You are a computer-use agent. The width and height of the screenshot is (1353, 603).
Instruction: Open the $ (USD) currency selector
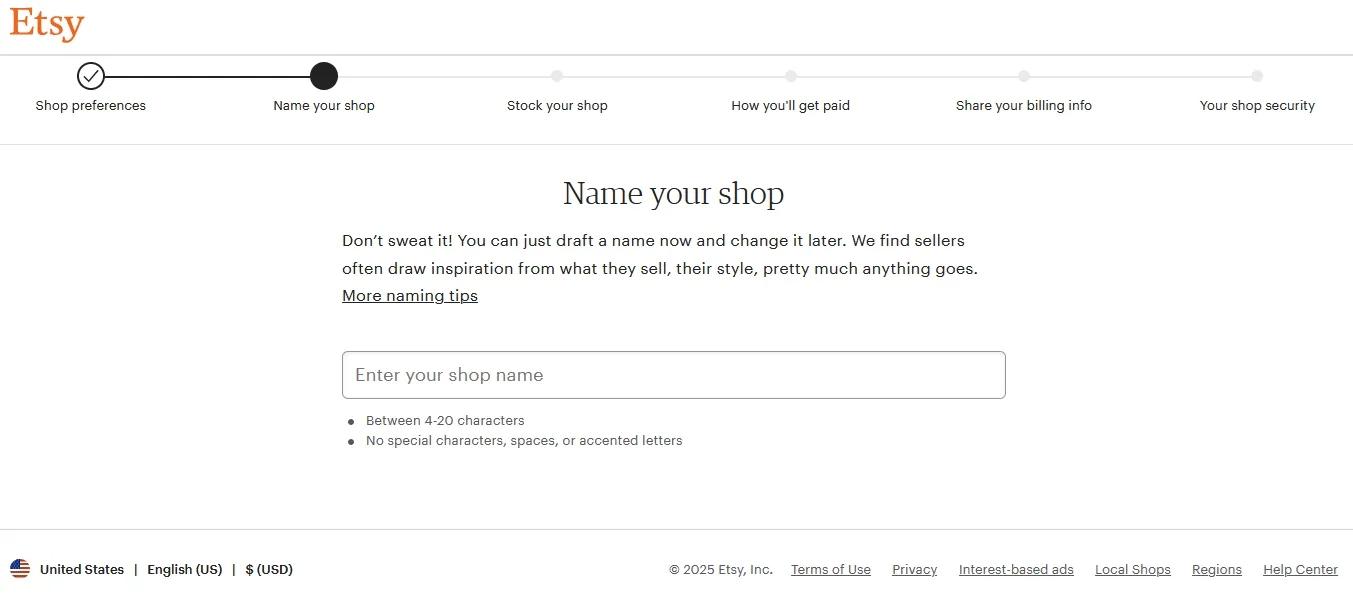pos(269,570)
